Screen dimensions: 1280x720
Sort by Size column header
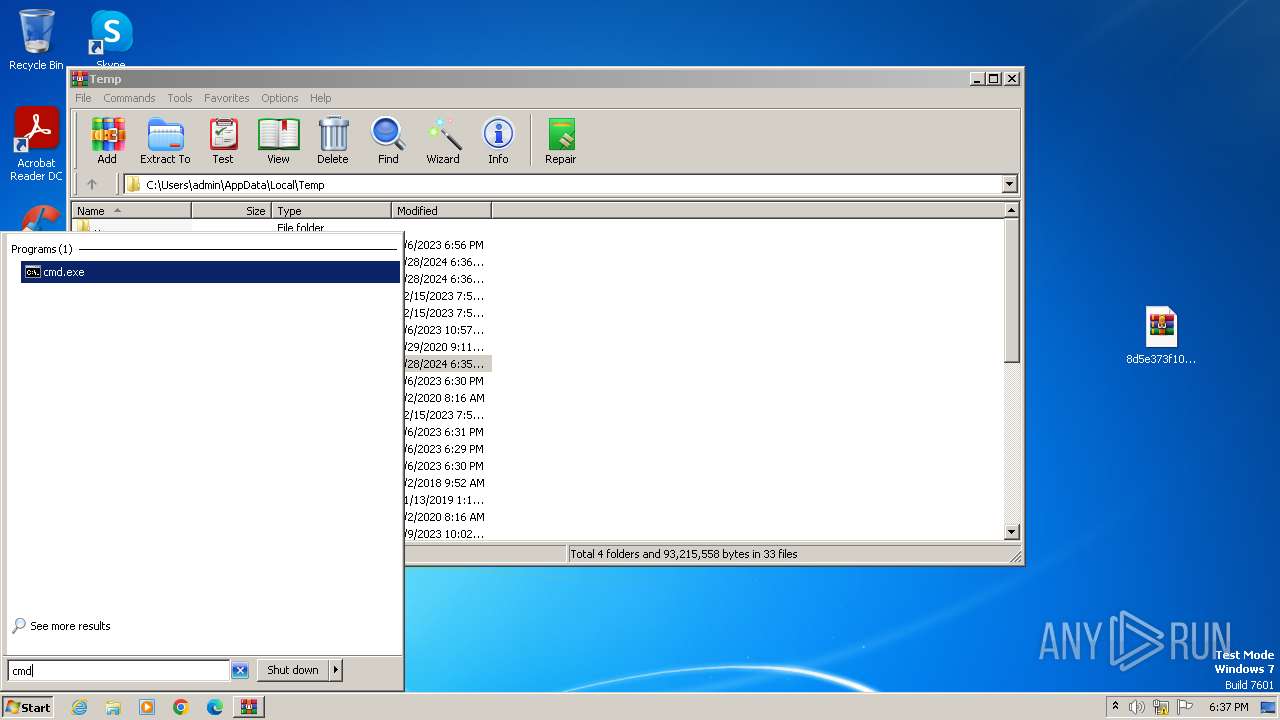[231, 211]
